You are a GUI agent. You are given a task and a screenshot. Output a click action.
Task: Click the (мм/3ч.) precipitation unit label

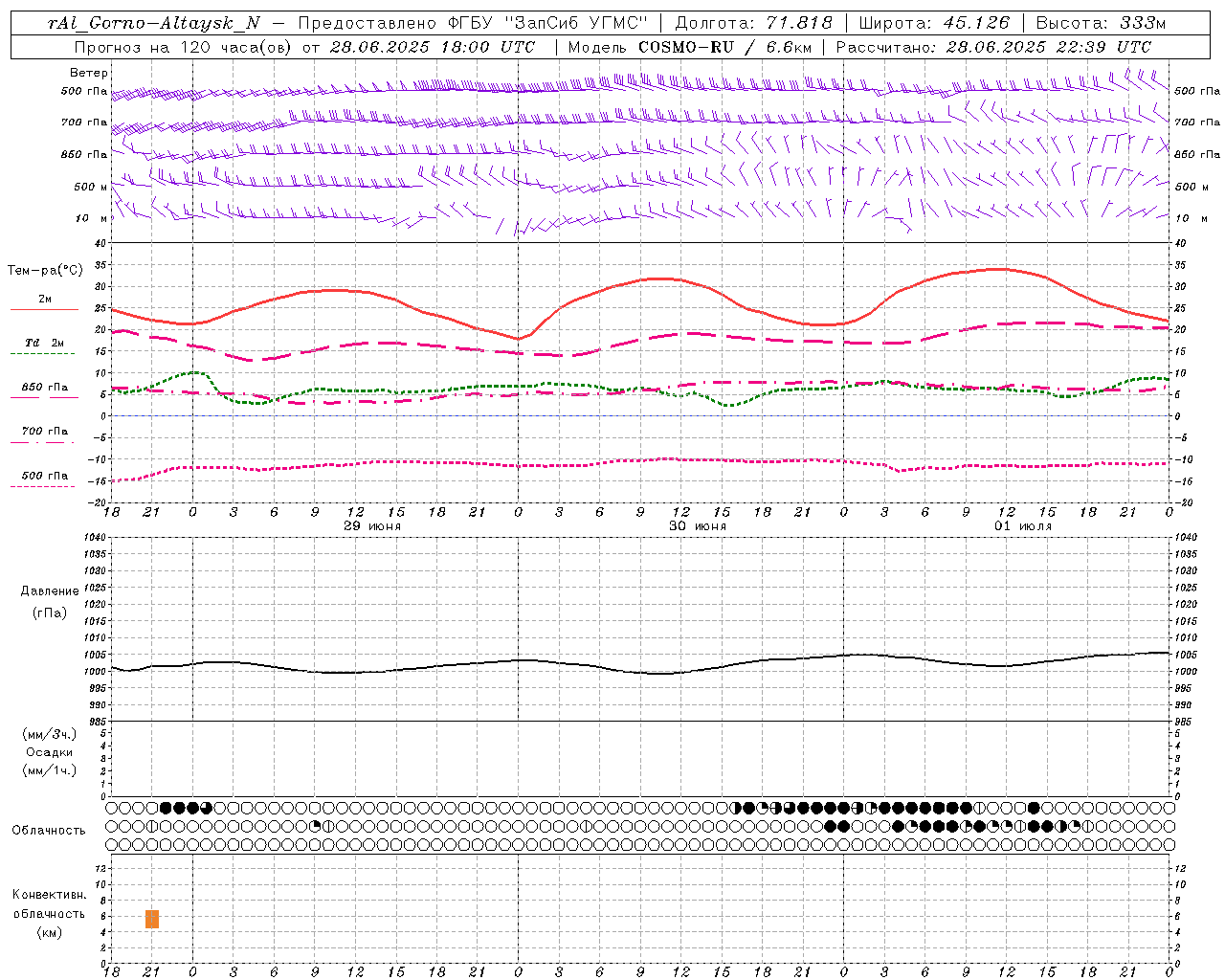[50, 734]
